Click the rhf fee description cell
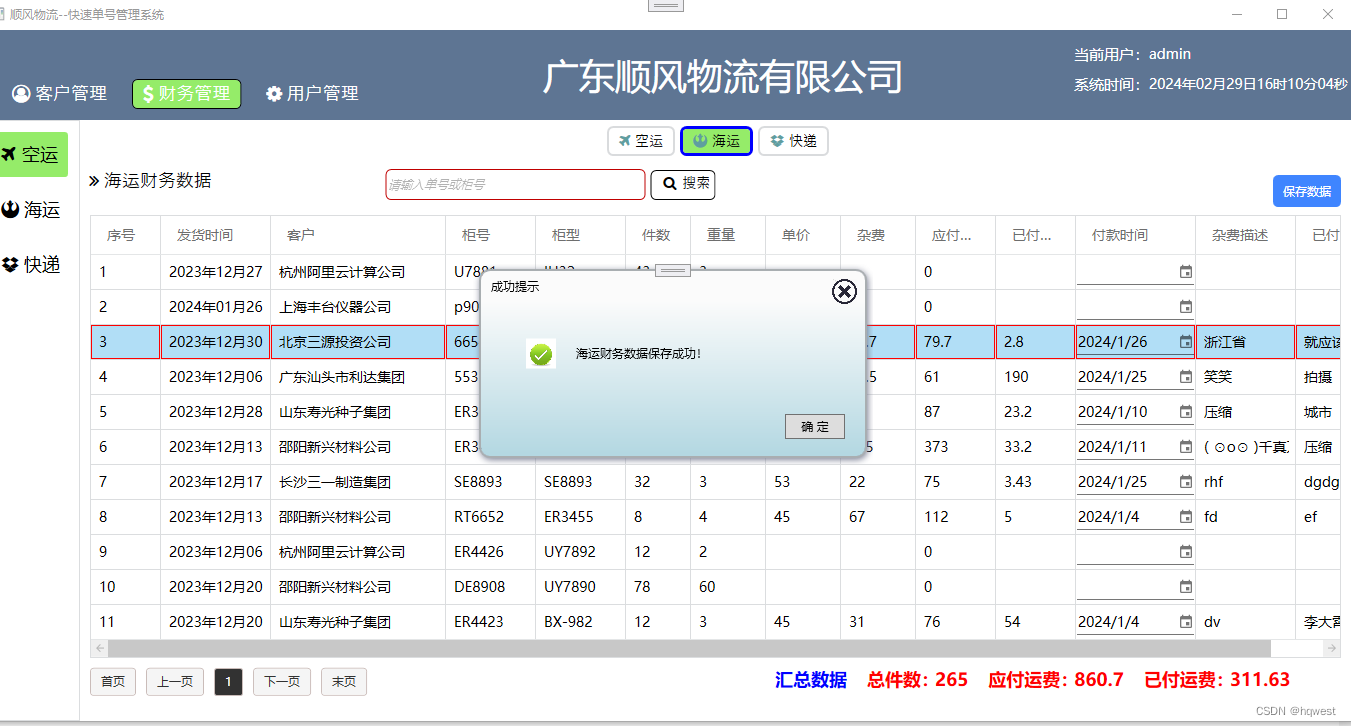The width and height of the screenshot is (1351, 726). [1246, 482]
